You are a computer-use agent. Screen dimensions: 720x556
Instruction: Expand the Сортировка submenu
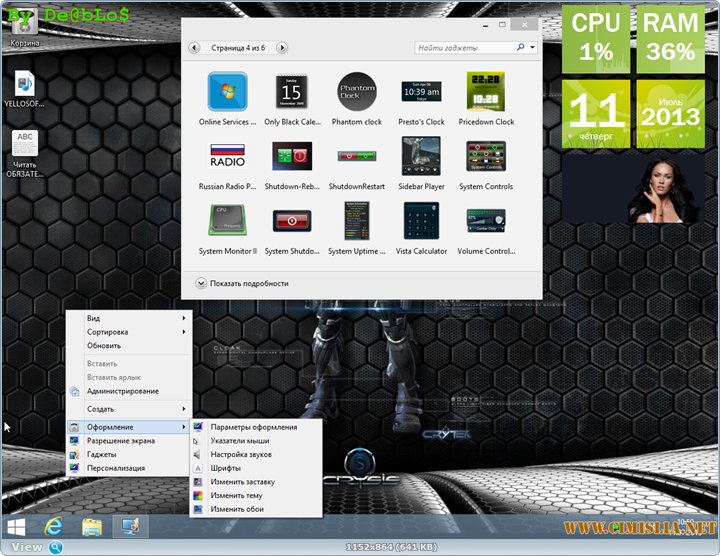click(128, 332)
